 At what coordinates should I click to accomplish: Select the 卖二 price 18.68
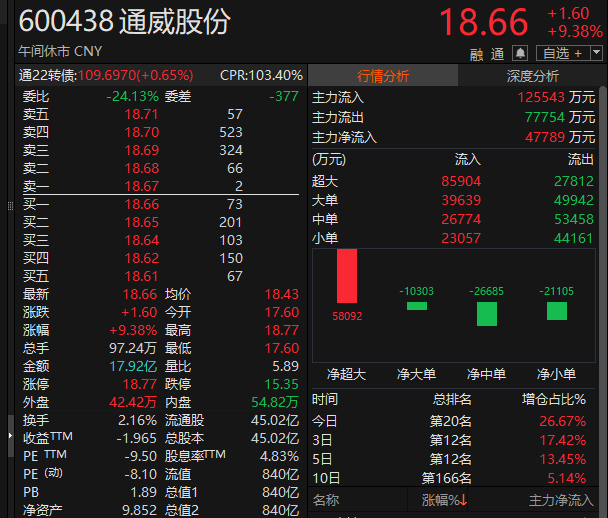[x=142, y=168]
